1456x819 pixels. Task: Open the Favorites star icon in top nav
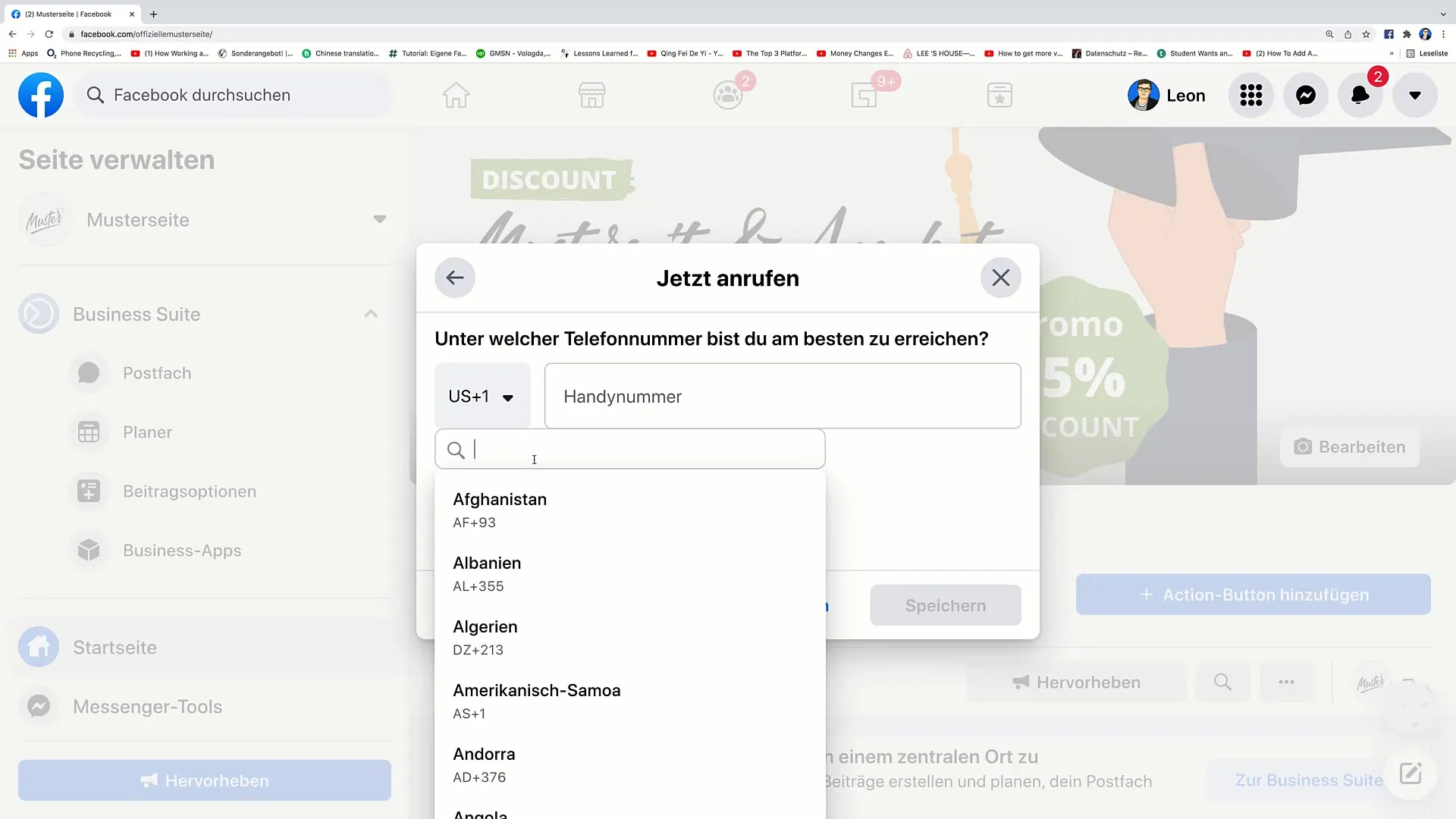(x=999, y=95)
